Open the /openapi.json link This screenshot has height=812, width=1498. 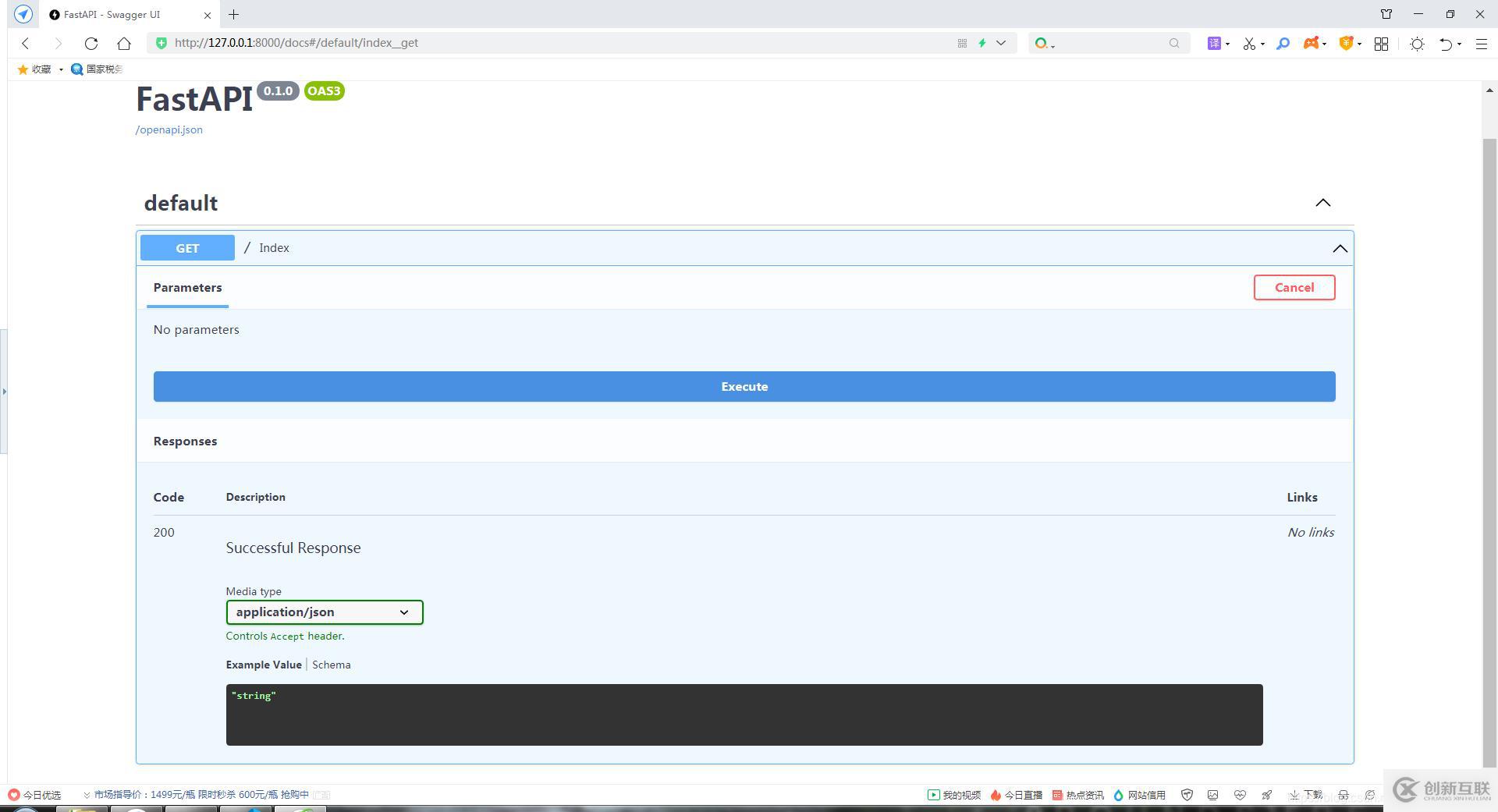pyautogui.click(x=169, y=129)
